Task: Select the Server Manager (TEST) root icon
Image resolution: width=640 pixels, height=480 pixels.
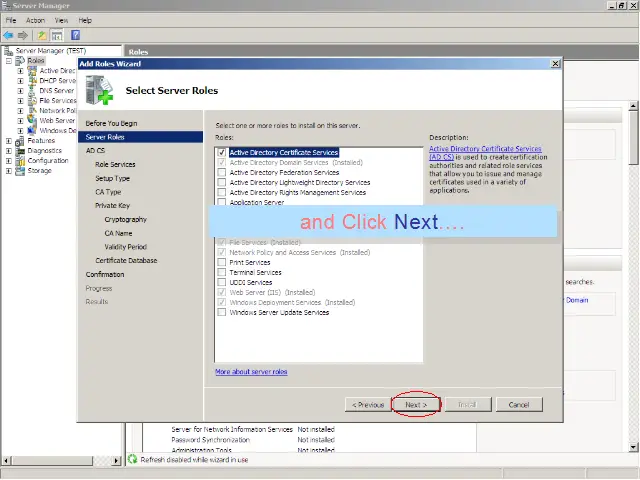Action: pyautogui.click(x=9, y=50)
